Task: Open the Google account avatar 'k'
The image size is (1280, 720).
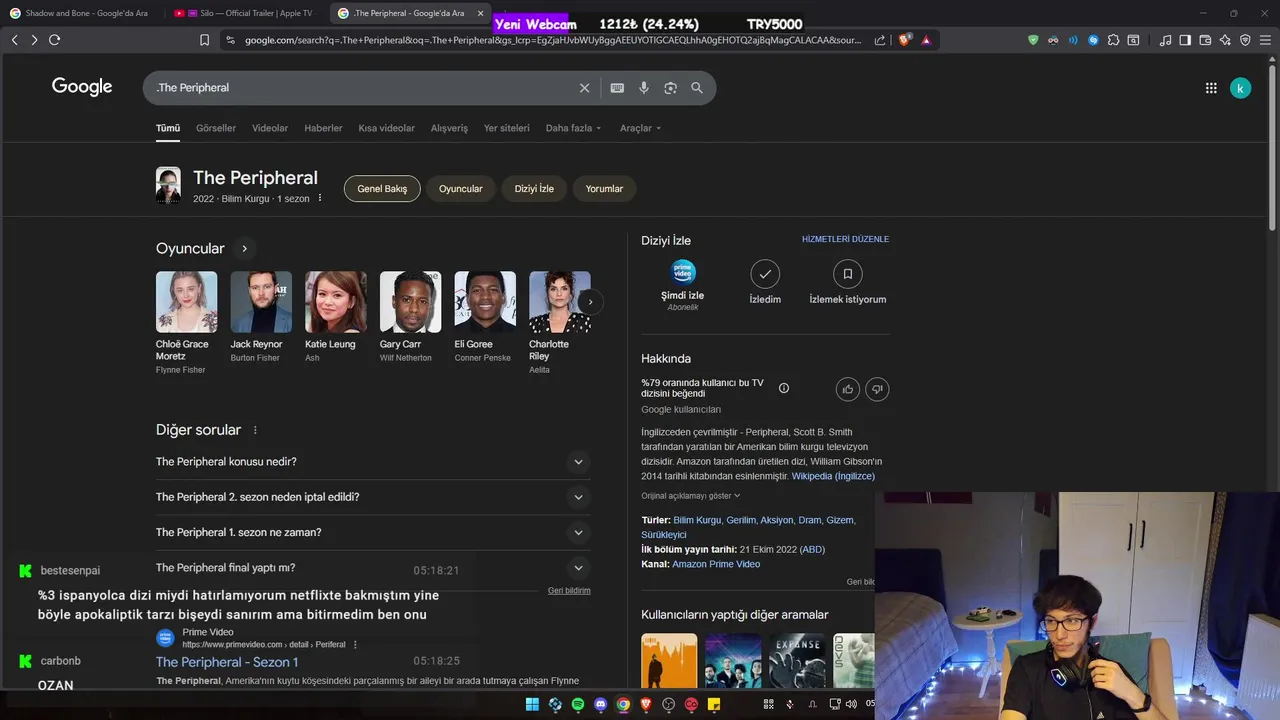Action: click(1240, 88)
